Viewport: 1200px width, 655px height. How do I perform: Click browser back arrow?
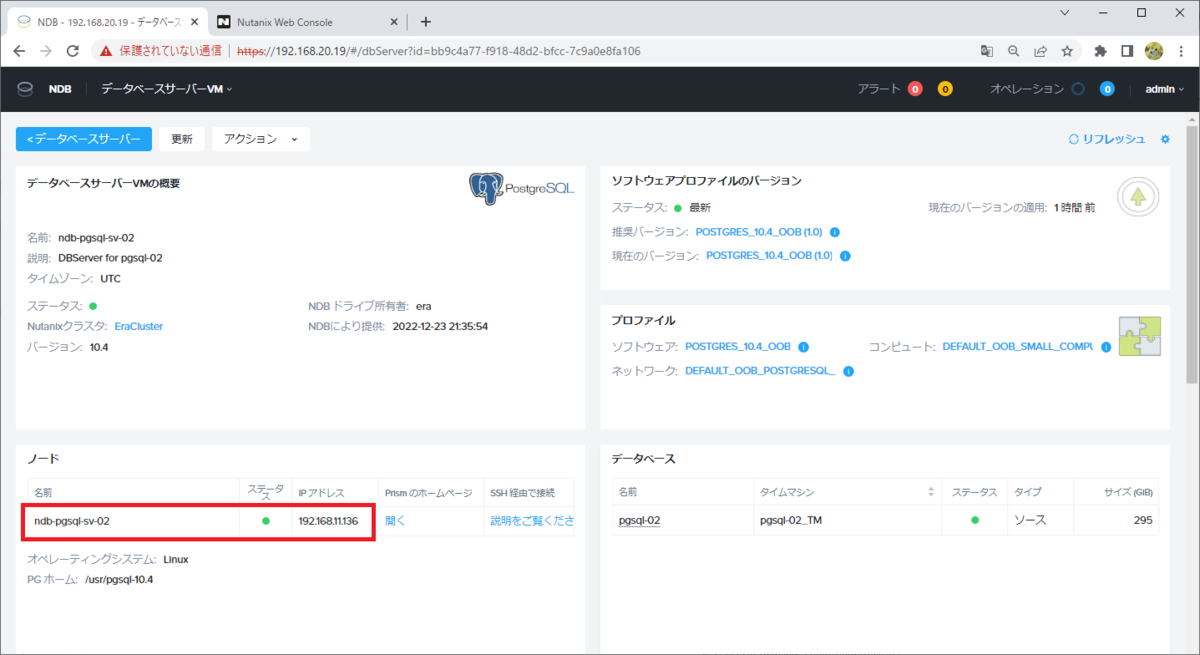[20, 50]
